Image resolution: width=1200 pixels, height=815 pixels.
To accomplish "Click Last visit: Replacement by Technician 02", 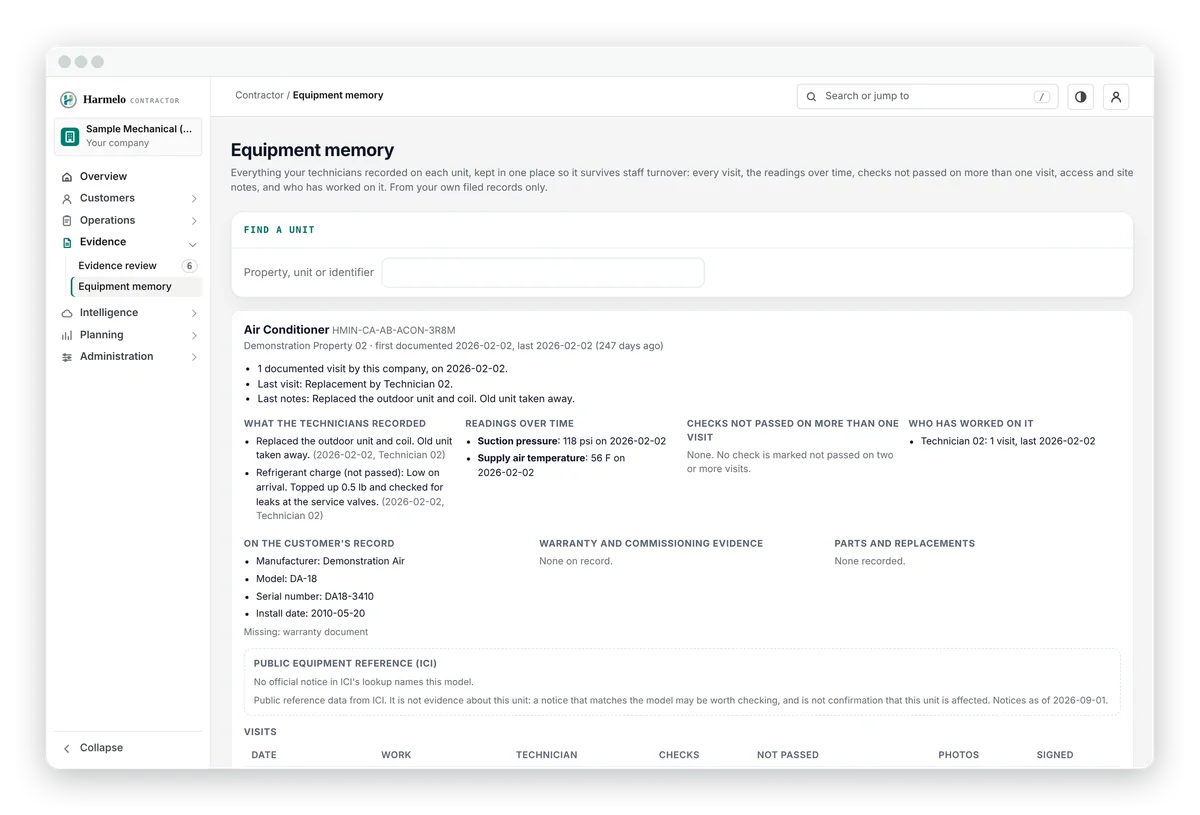I will pyautogui.click(x=355, y=384).
